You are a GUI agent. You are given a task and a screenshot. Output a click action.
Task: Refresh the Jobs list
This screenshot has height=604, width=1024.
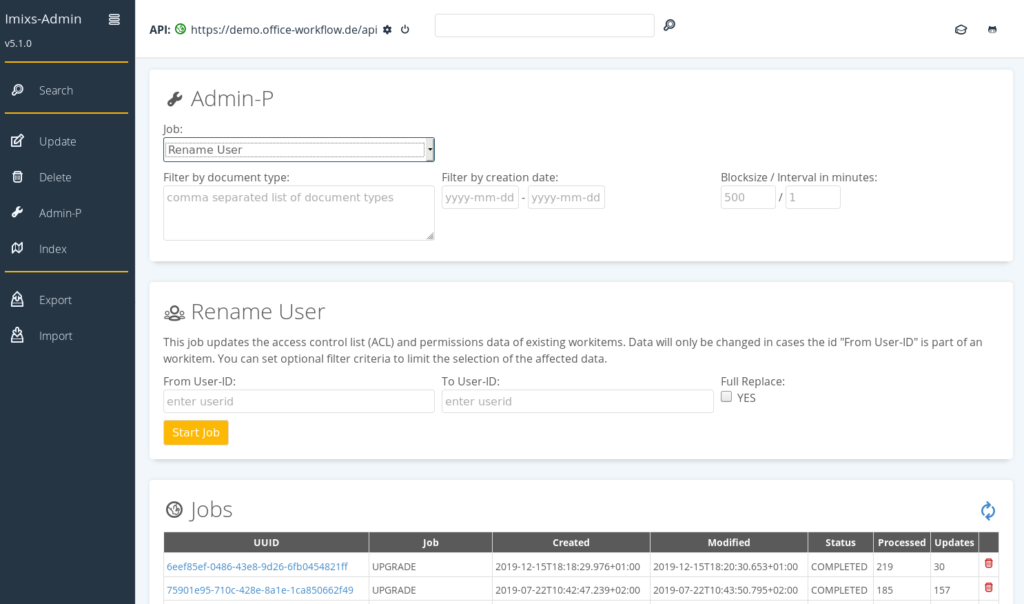pos(988,511)
